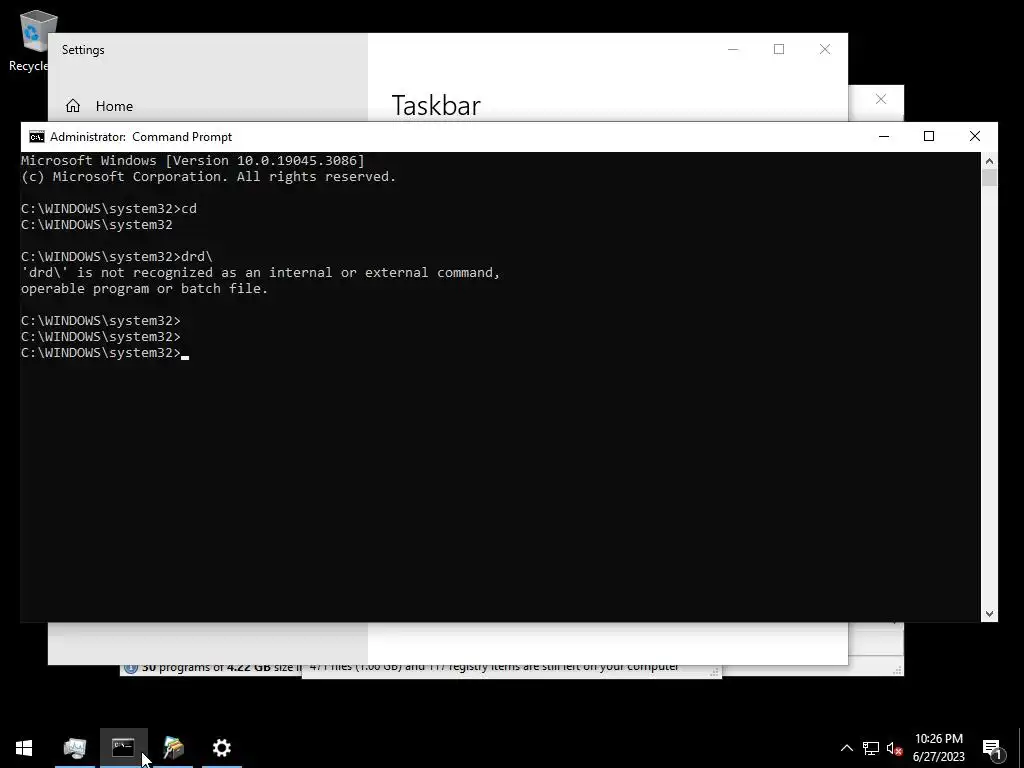
Task: Open the notification action center
Action: (992, 748)
